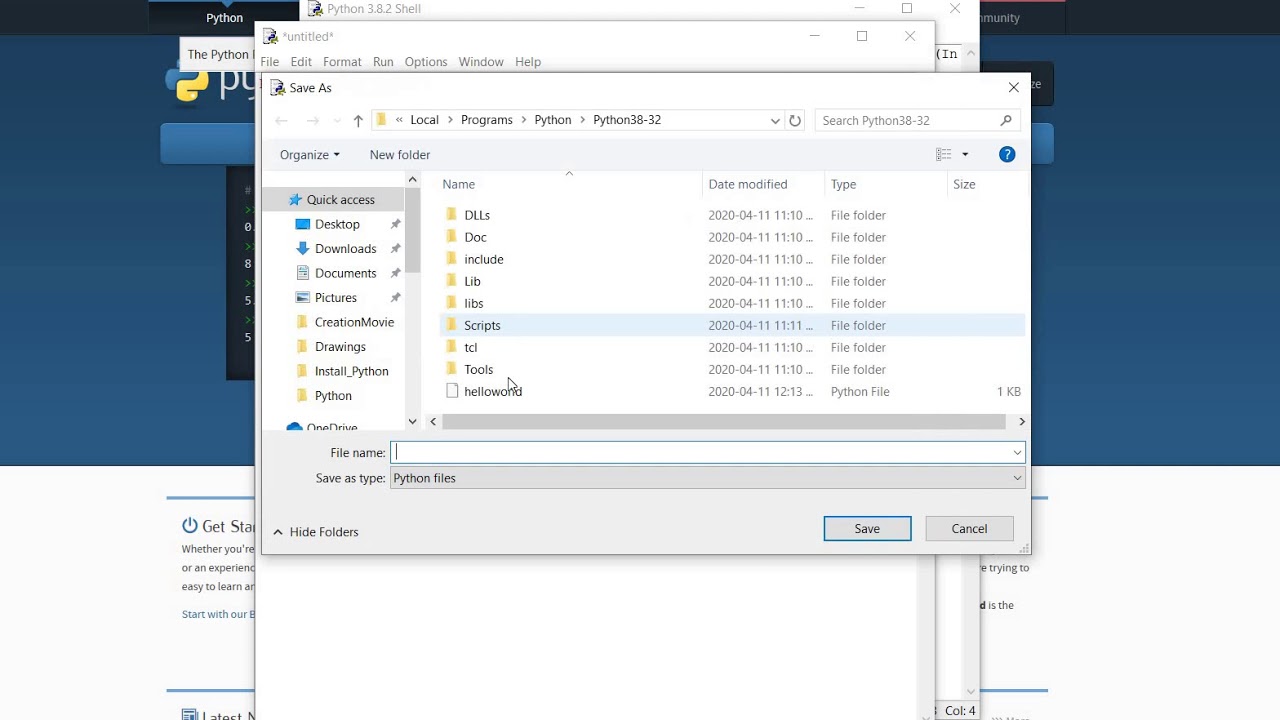Image resolution: width=1280 pixels, height=720 pixels.
Task: Click the Quick access star icon
Action: [295, 200]
